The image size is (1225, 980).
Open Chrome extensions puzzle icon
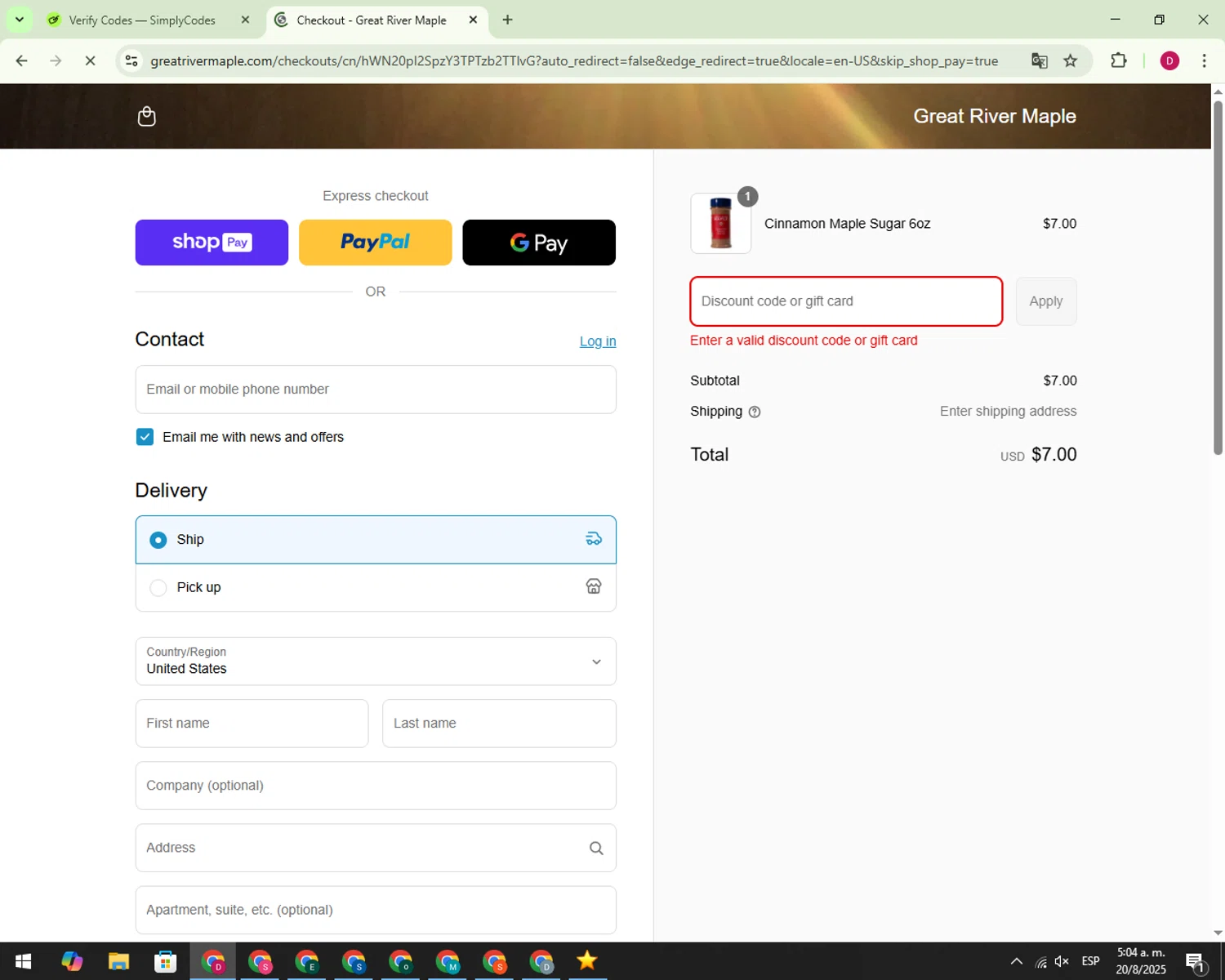[x=1119, y=60]
